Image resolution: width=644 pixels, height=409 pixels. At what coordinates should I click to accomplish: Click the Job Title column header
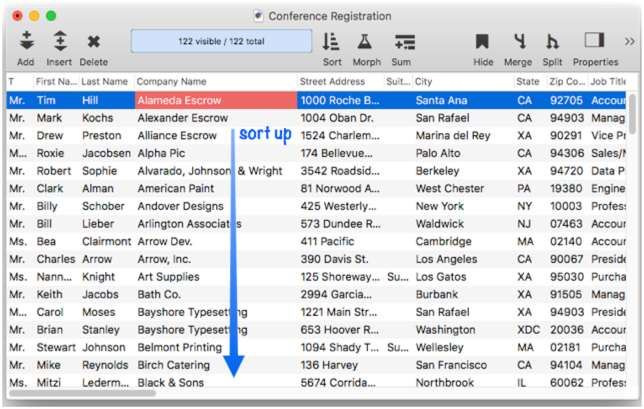(x=608, y=81)
